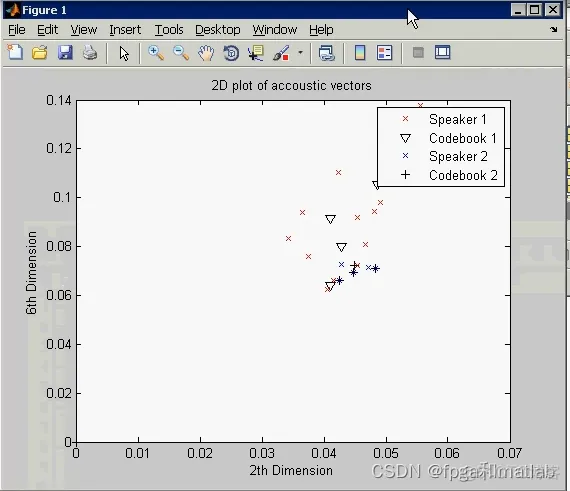Open the Insert menu
Image resolution: width=570 pixels, height=491 pixels.
point(125,29)
